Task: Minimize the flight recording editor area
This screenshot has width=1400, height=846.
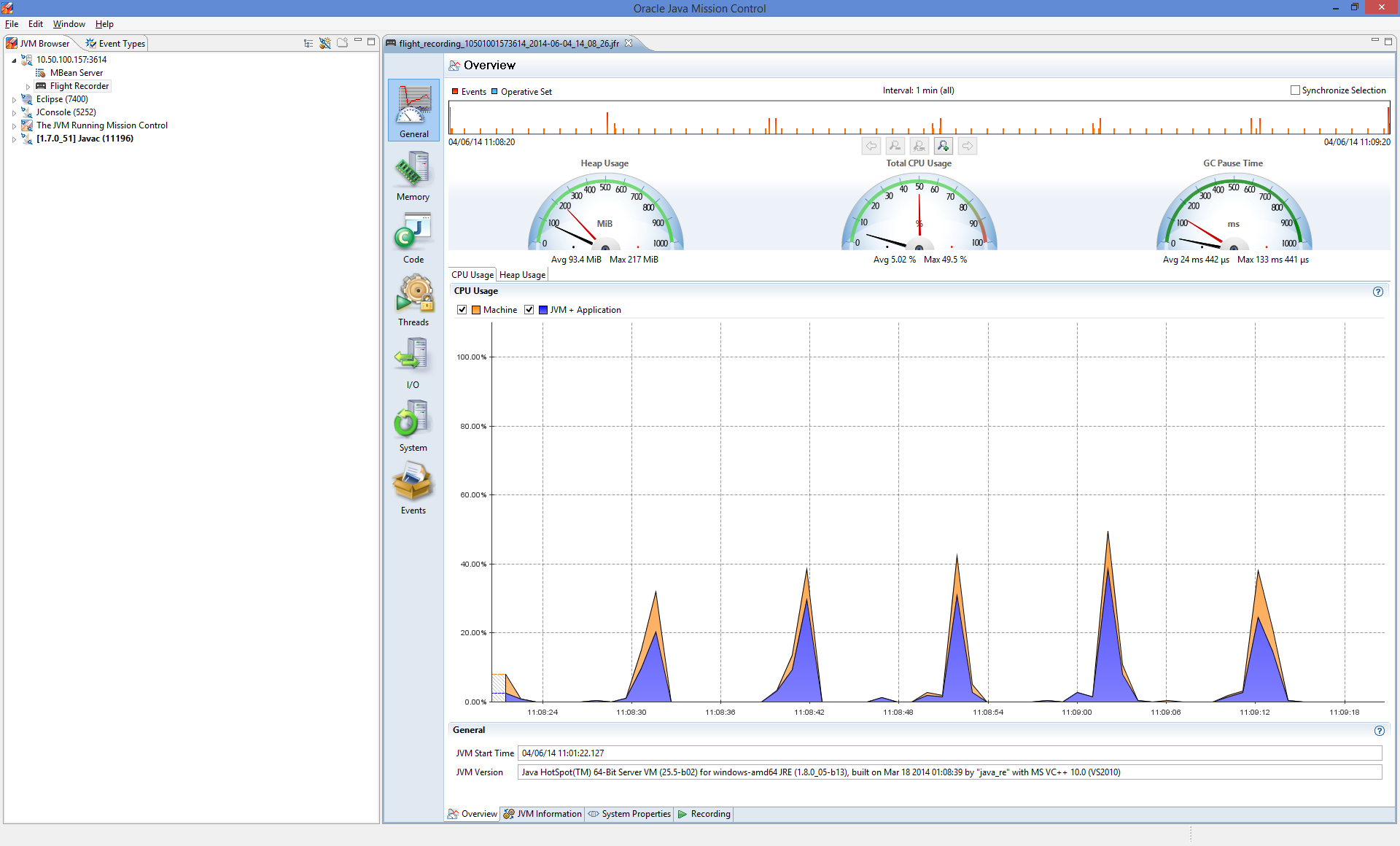Action: (1375, 40)
